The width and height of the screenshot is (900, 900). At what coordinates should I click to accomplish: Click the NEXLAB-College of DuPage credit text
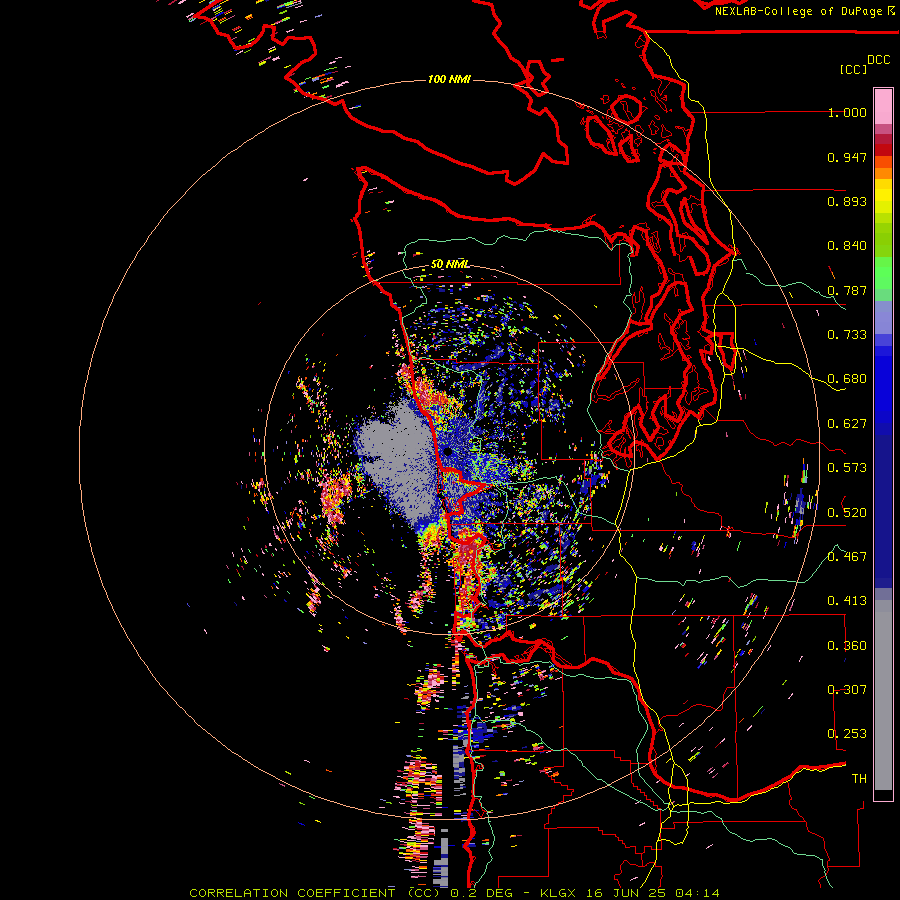[x=797, y=11]
